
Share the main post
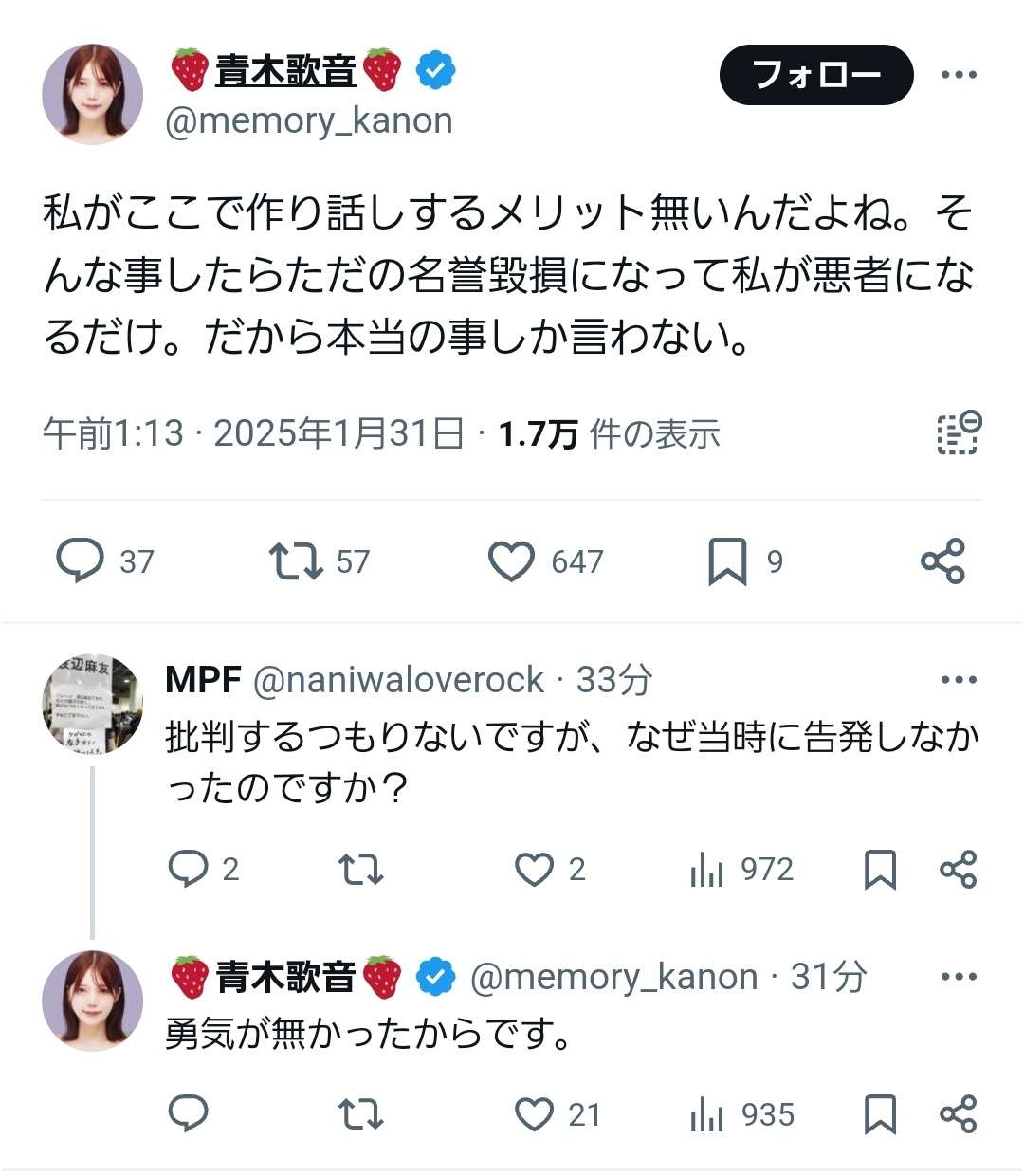942,560
